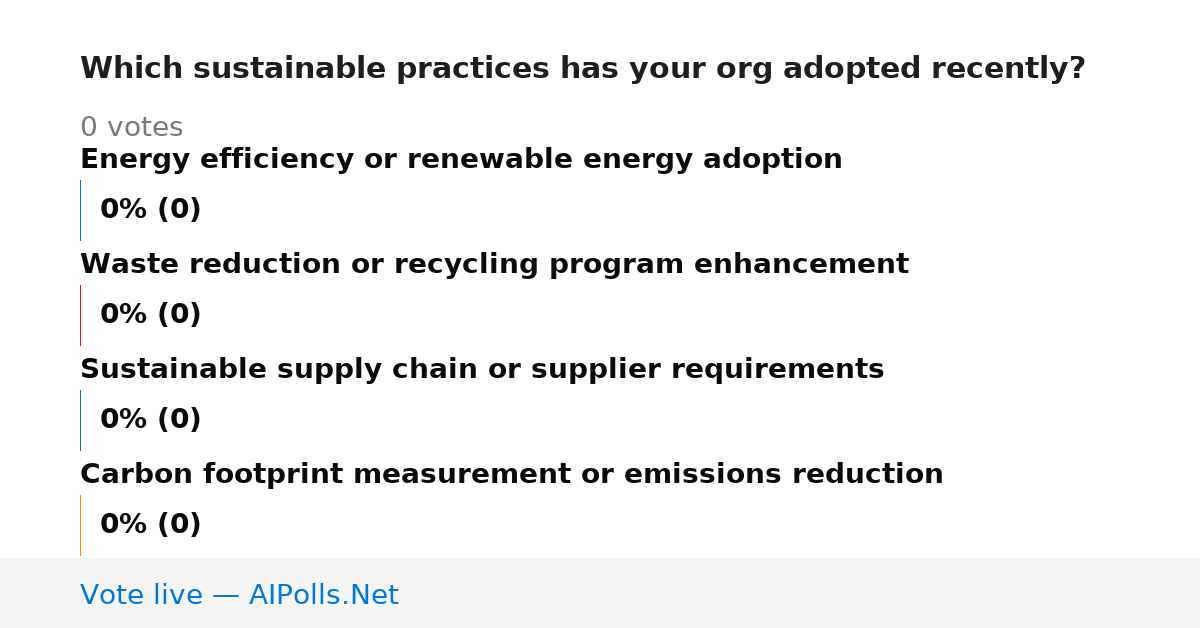Click the poll question title text
This screenshot has height=628, width=1200.
pos(582,69)
